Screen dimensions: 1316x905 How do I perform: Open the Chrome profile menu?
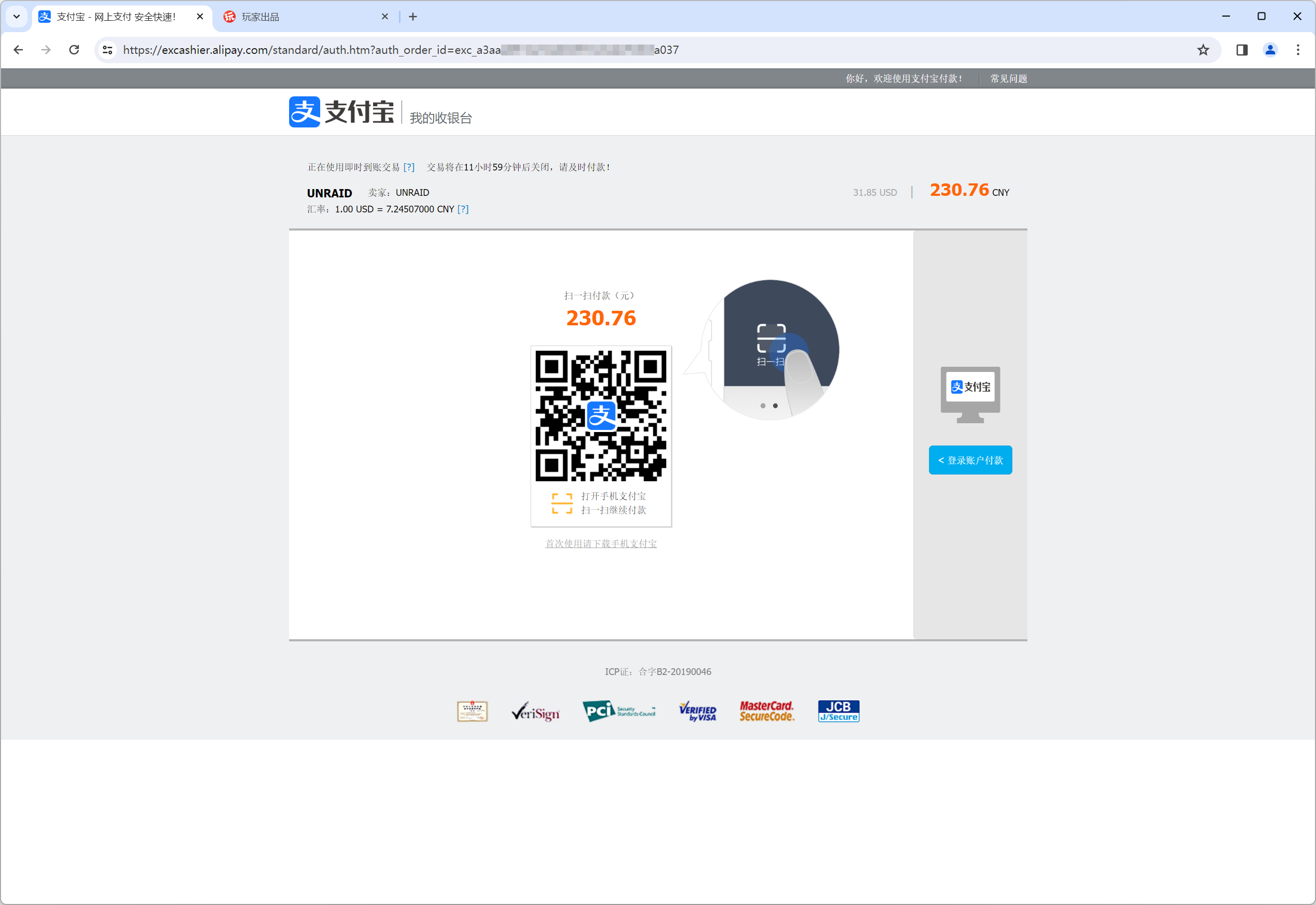click(x=1270, y=50)
